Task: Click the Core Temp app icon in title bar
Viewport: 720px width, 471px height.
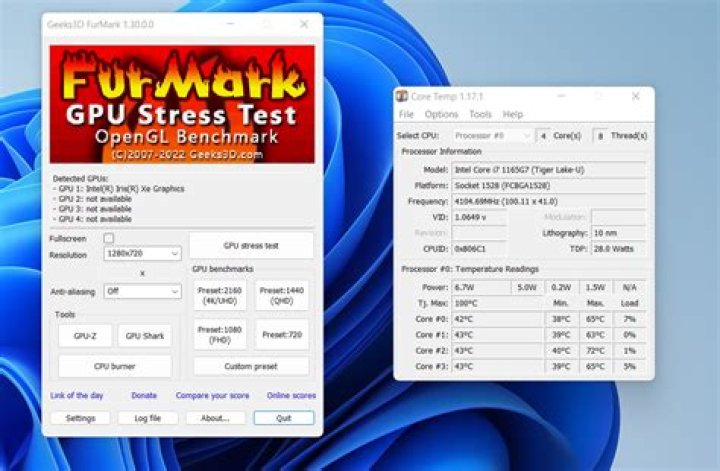Action: pyautogui.click(x=402, y=96)
